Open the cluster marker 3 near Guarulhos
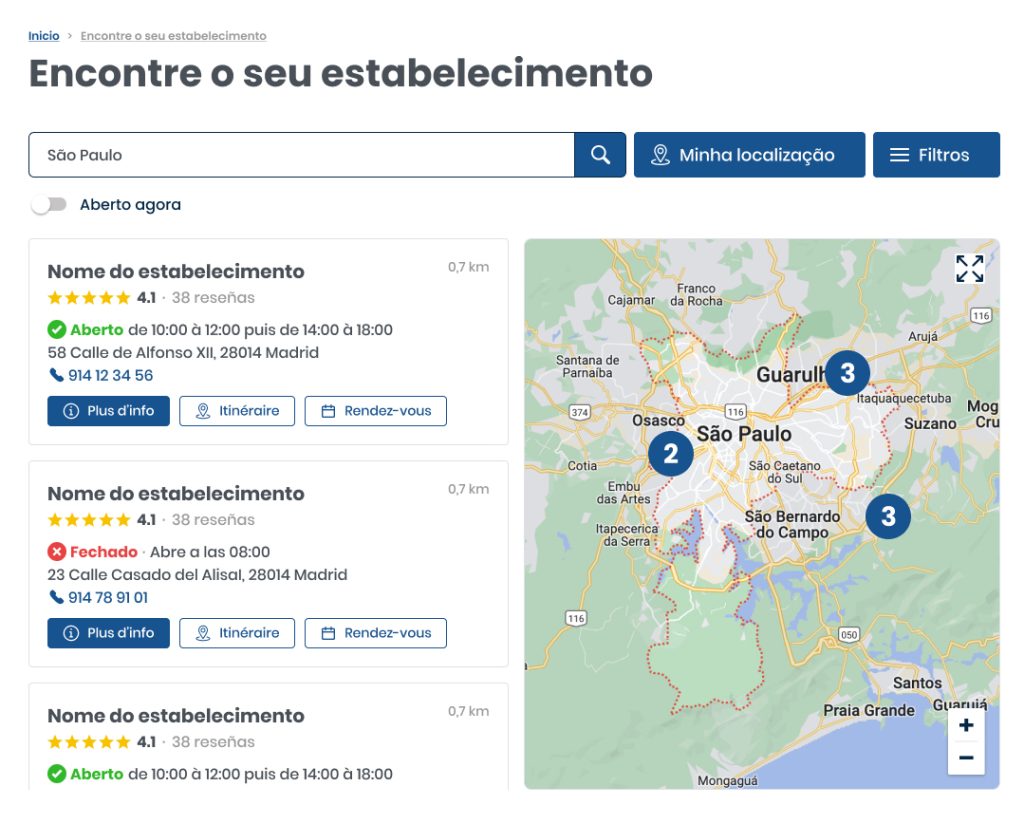This screenshot has height=824, width=1024. point(847,373)
